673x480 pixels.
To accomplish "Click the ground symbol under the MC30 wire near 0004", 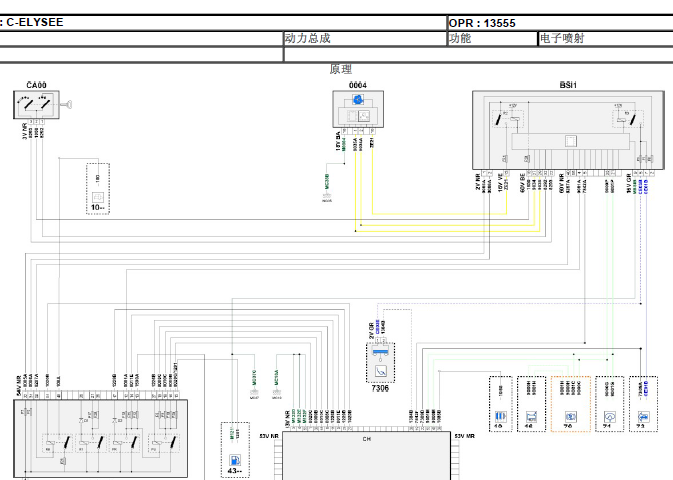I will click(327, 197).
